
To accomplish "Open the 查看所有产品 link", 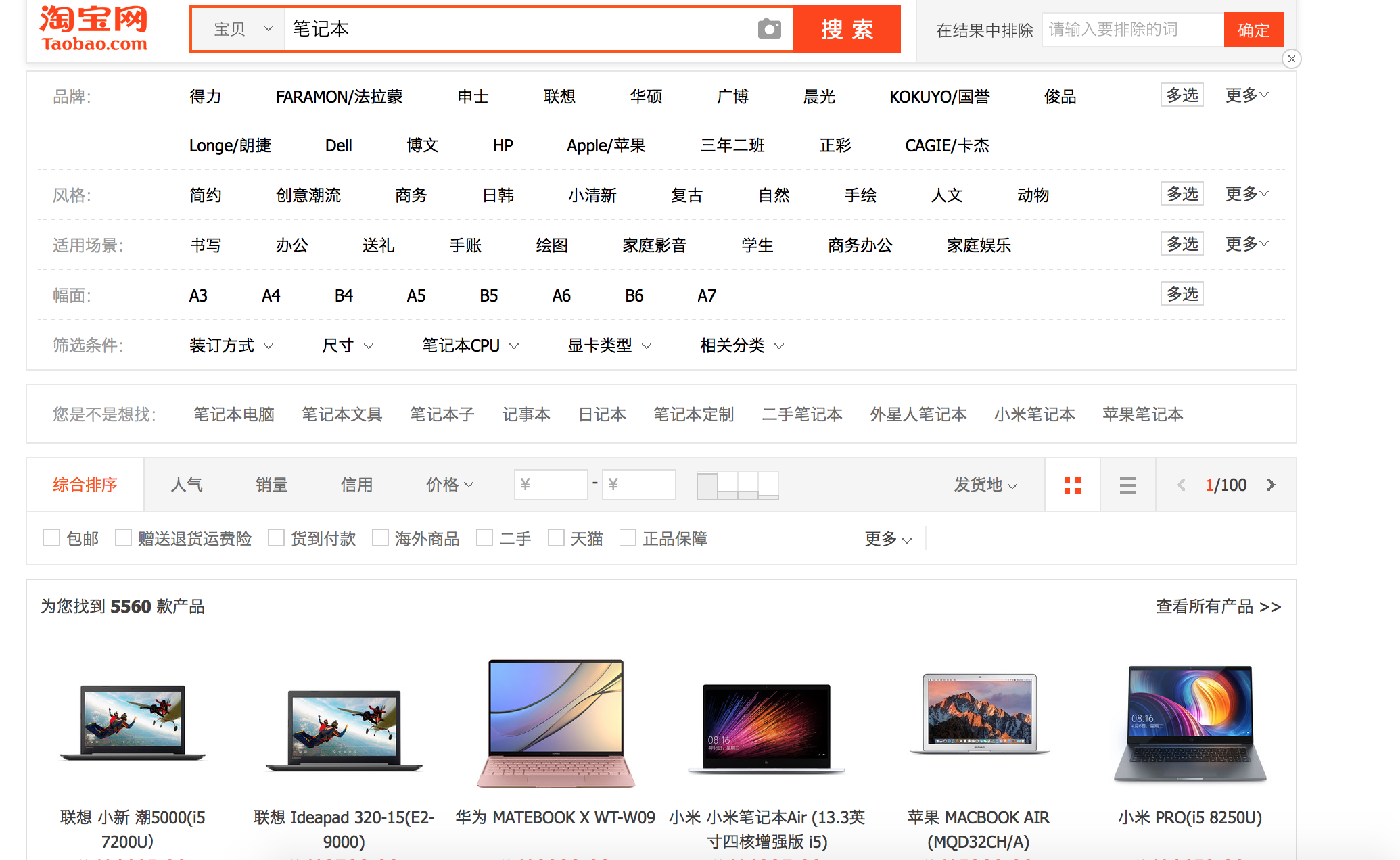I will click(1217, 606).
